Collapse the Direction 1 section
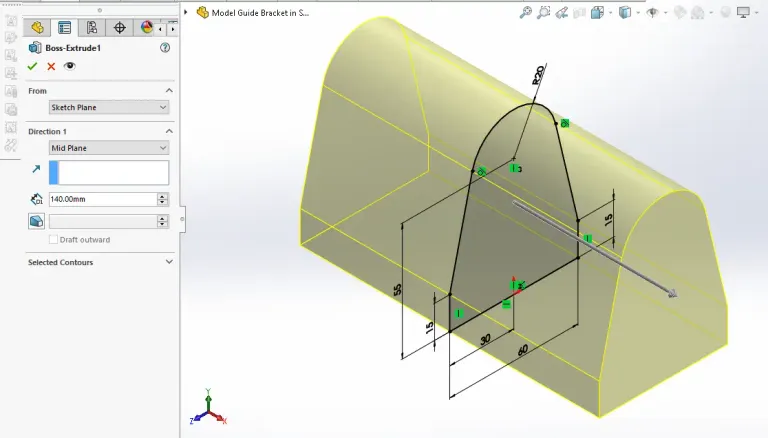768x438 pixels. [x=168, y=131]
